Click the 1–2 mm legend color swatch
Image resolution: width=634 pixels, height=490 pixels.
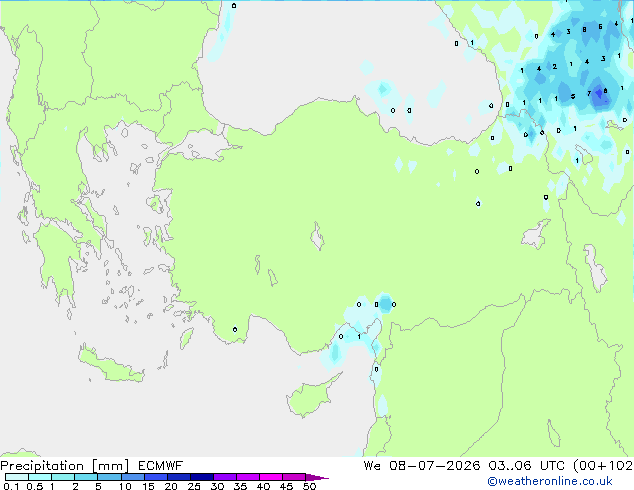tap(63, 477)
